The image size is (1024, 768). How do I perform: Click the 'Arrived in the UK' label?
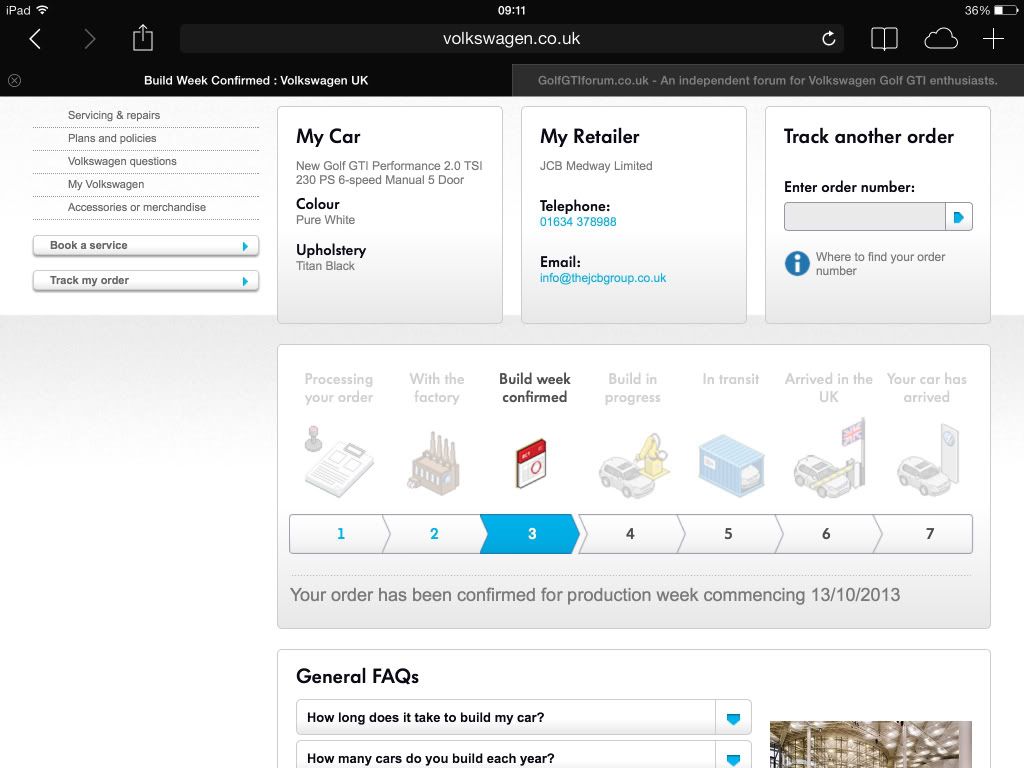coord(829,388)
